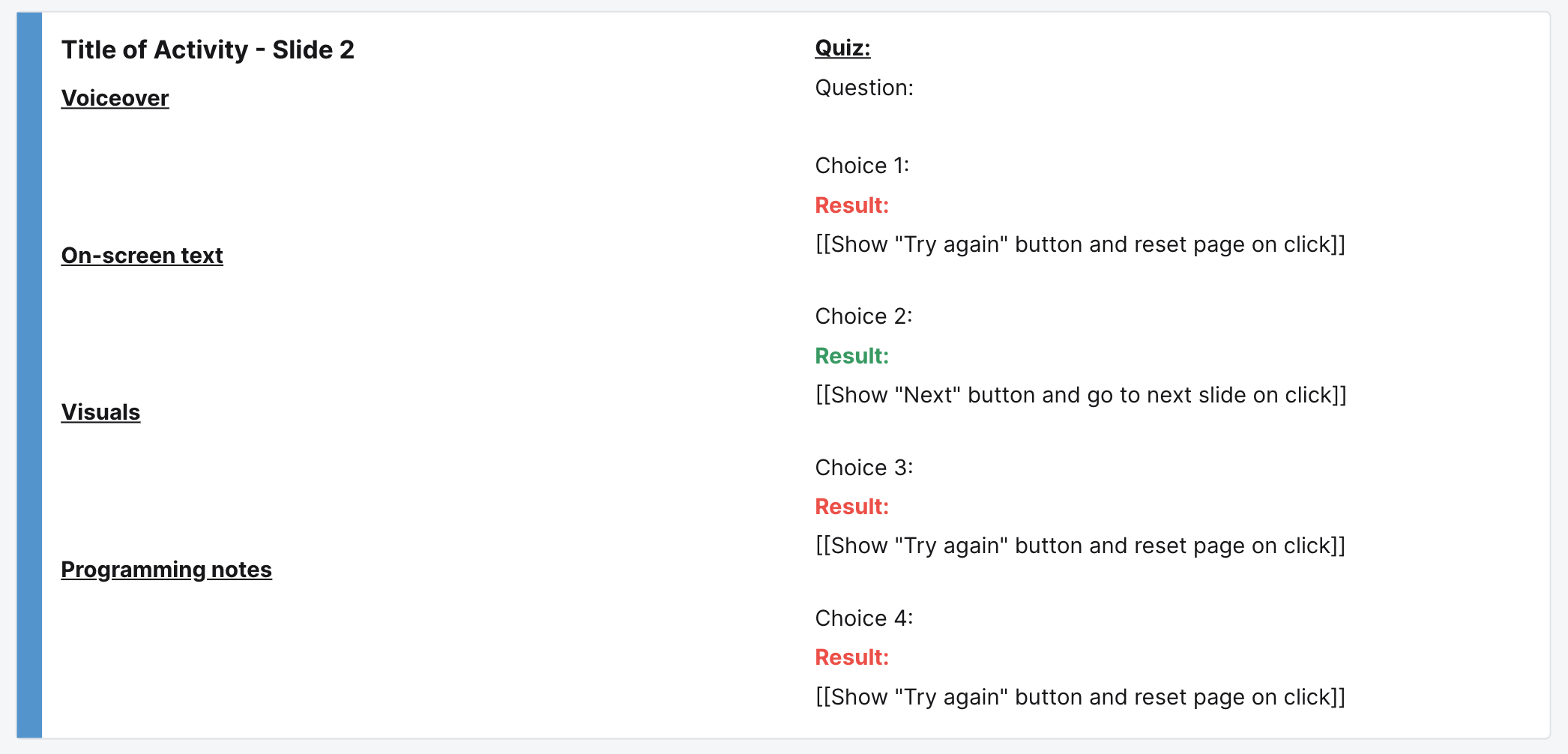
Task: Click the underlined Quiz: heading
Action: pos(842,48)
